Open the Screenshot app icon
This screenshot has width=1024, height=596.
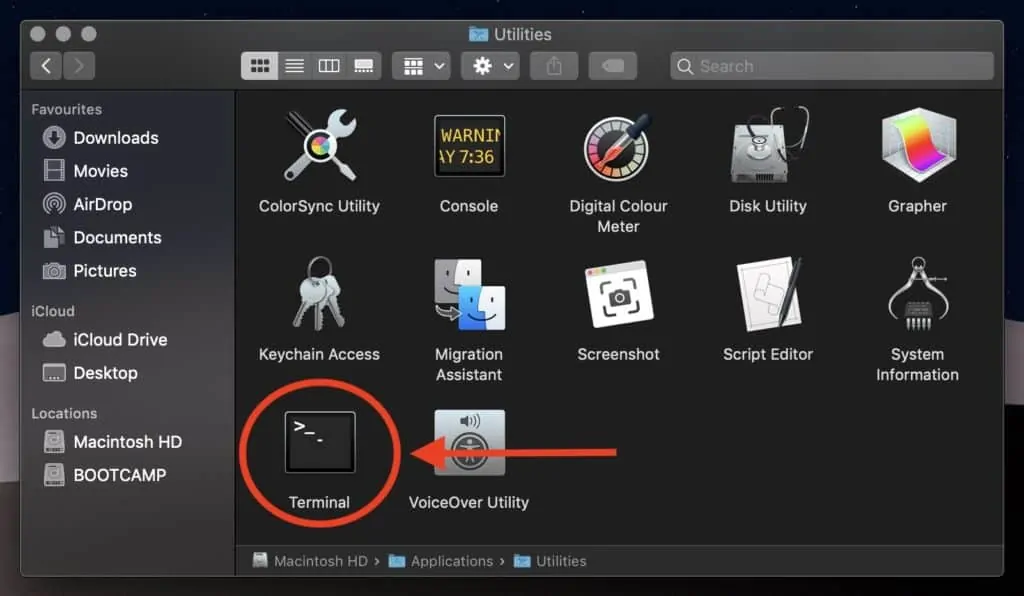(618, 294)
